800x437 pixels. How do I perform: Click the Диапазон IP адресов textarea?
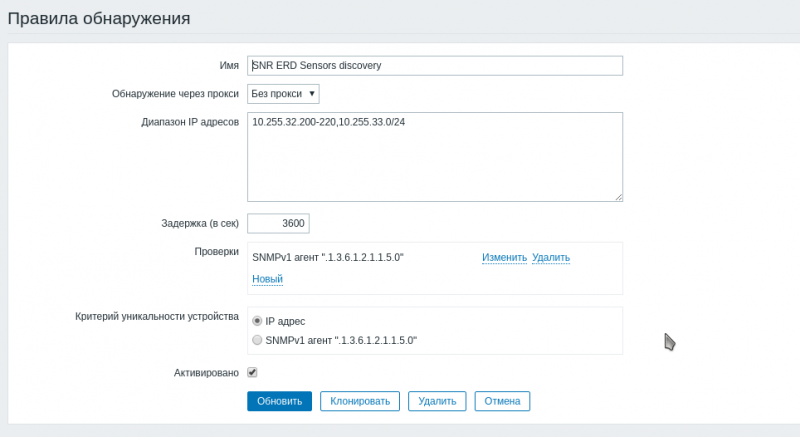(x=435, y=157)
